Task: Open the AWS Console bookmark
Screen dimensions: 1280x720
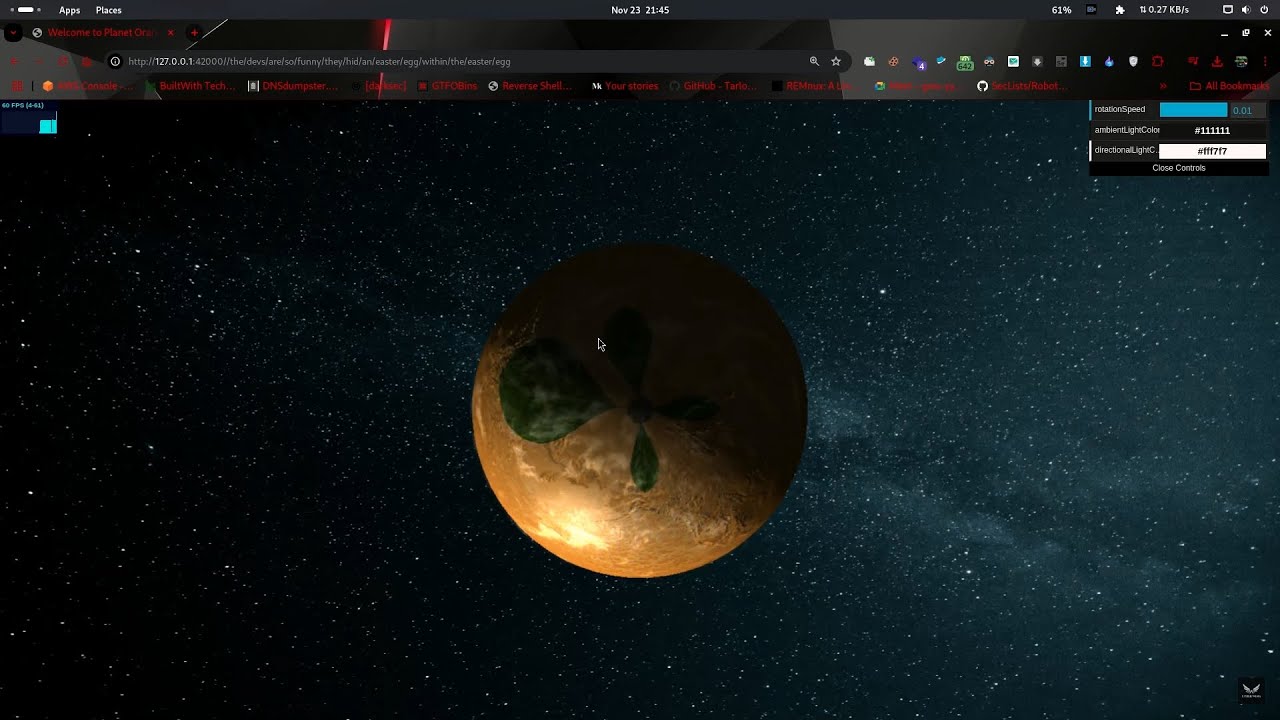Action: pos(87,86)
